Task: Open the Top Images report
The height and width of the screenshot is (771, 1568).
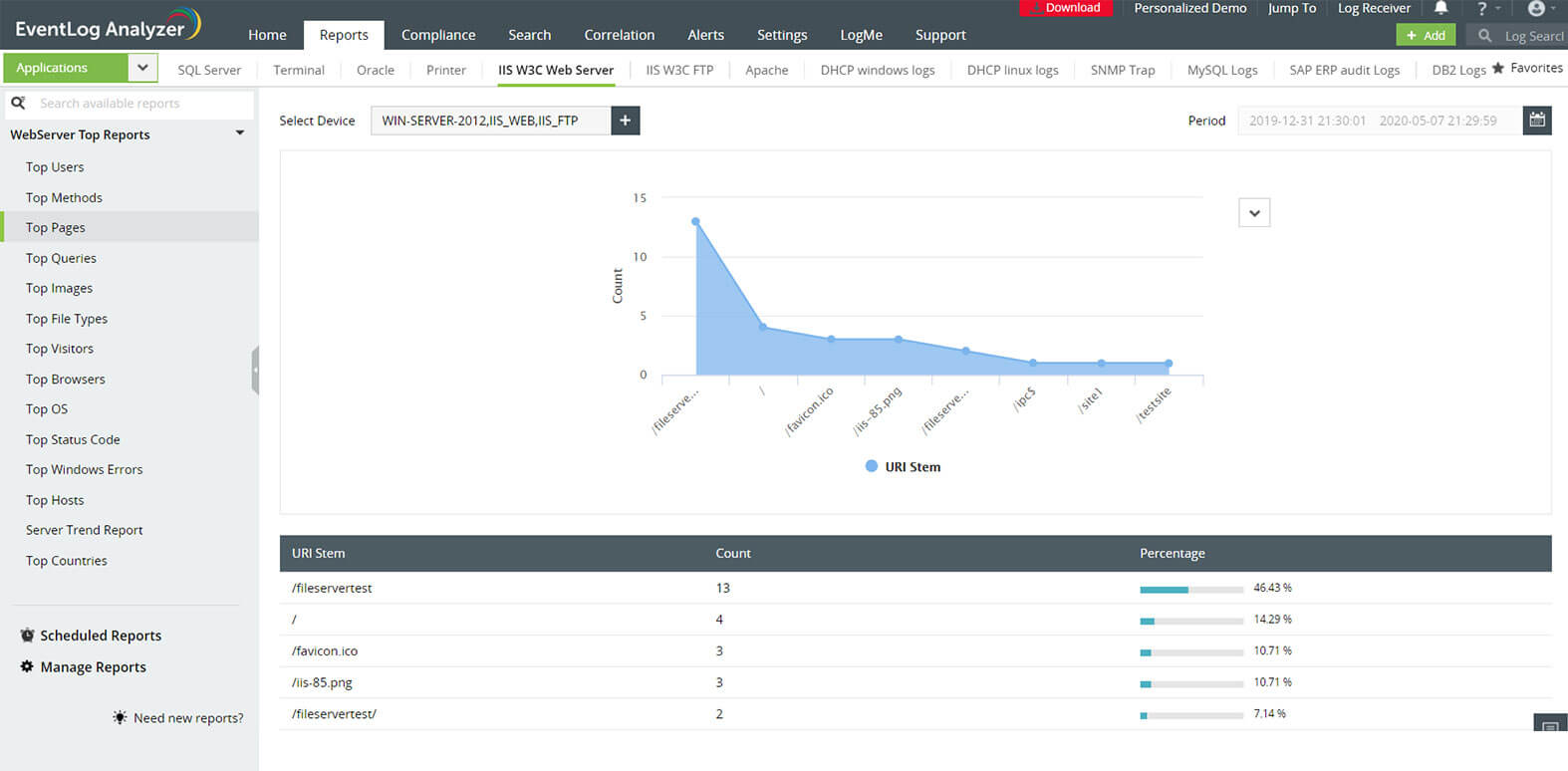Action: pos(59,288)
